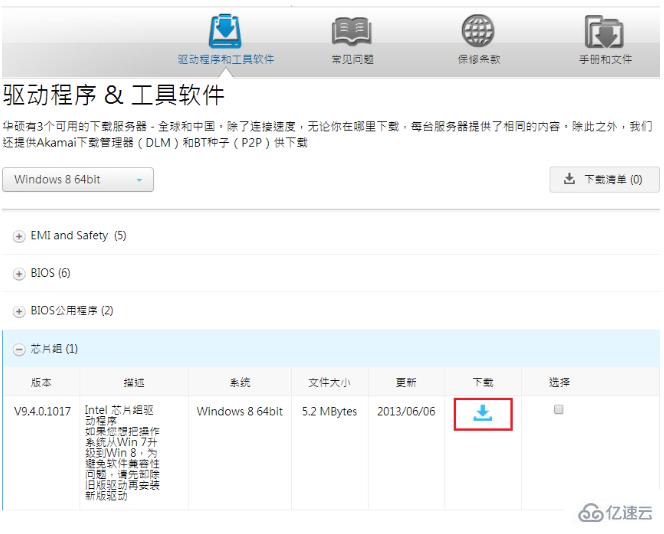Image resolution: width=664 pixels, height=534 pixels.
Task: Collapse the 芯片組 (1) section
Action: coord(19,350)
